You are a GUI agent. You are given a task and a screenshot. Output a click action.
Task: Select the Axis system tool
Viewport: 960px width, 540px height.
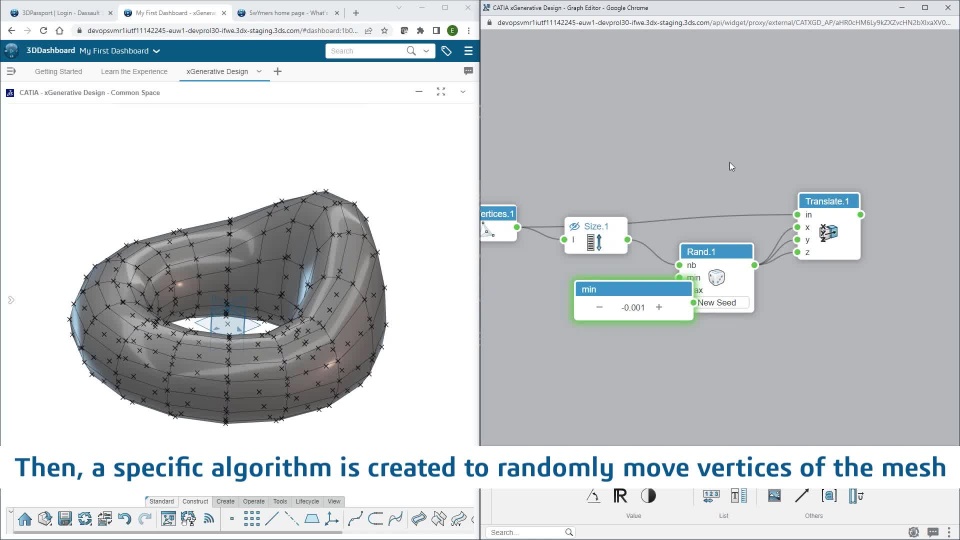[x=332, y=519]
